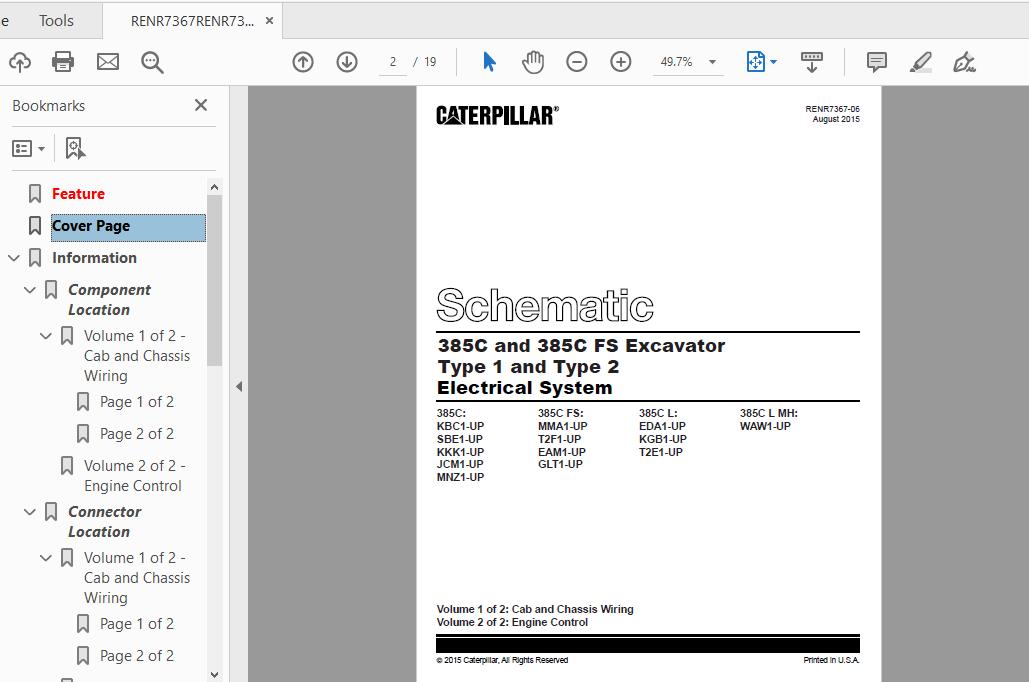The height and width of the screenshot is (682, 1029).
Task: Open the Connector Location bookmark
Action: 104,521
